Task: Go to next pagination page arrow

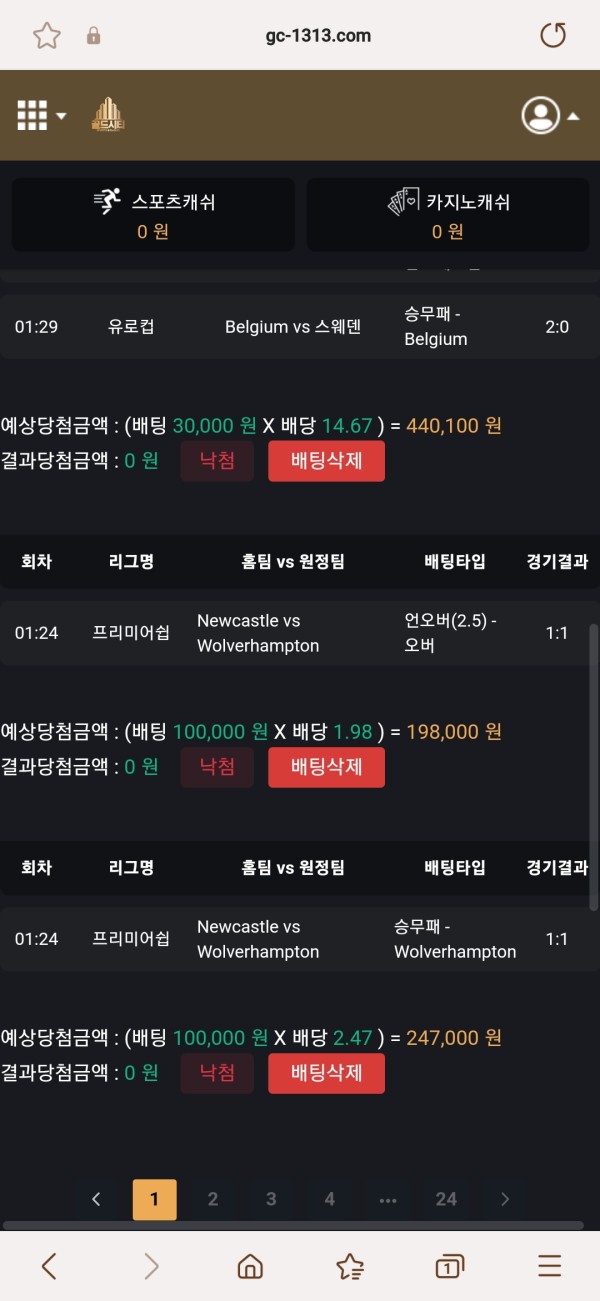Action: click(x=505, y=1199)
